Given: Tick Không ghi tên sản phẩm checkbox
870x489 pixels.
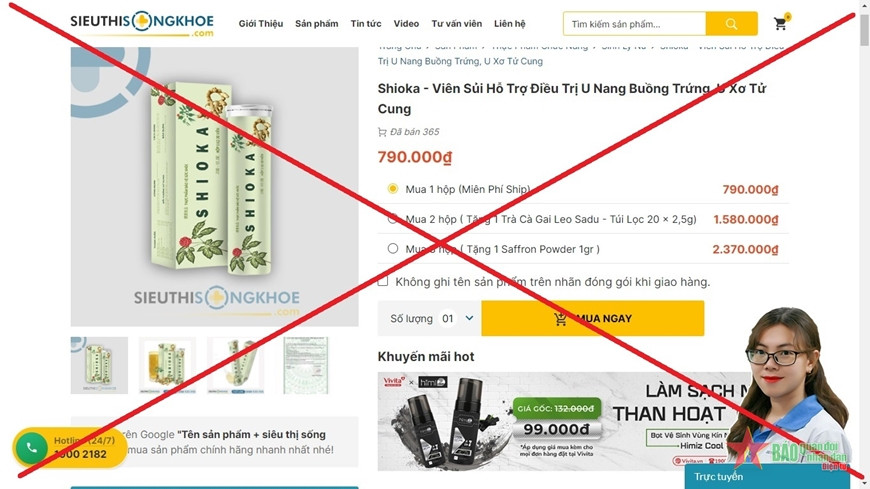Looking at the screenshot, I should [383, 281].
